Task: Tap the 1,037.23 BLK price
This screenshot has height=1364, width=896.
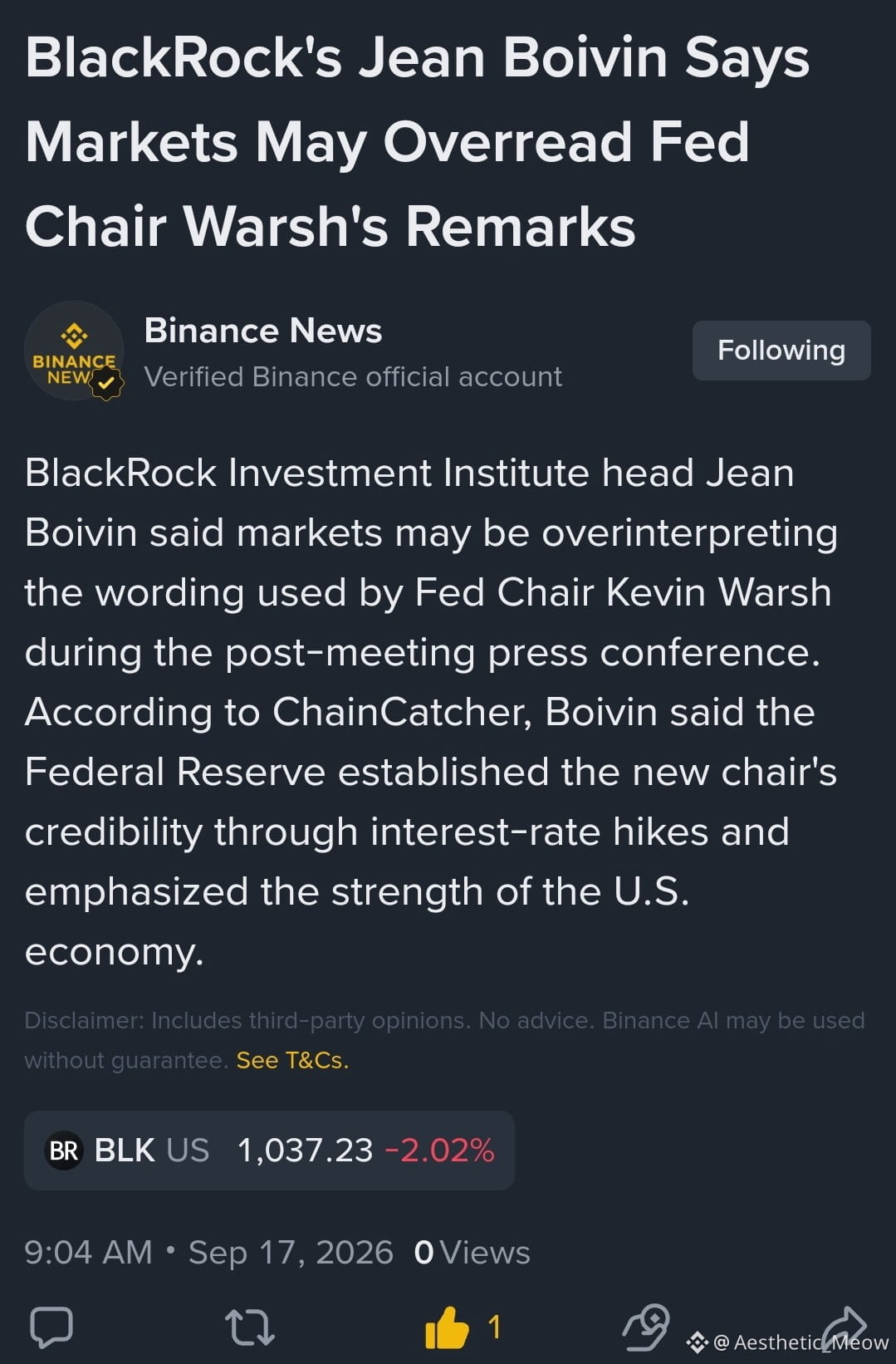Action: [x=305, y=1151]
